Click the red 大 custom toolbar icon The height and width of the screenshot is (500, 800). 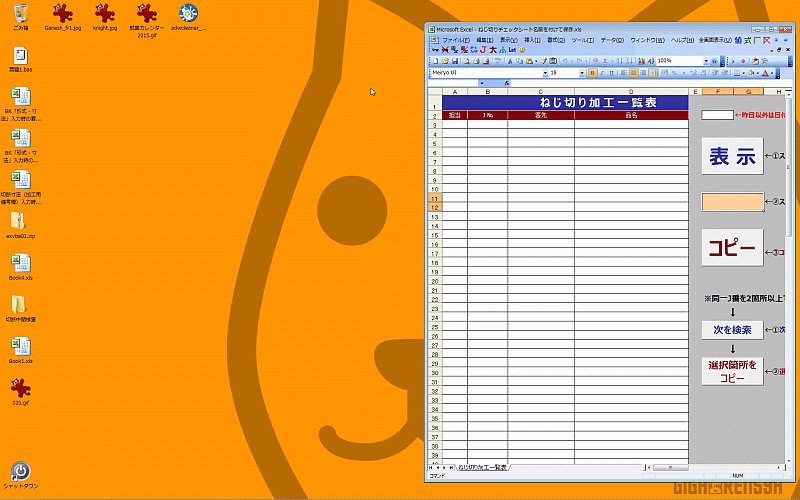tap(493, 50)
